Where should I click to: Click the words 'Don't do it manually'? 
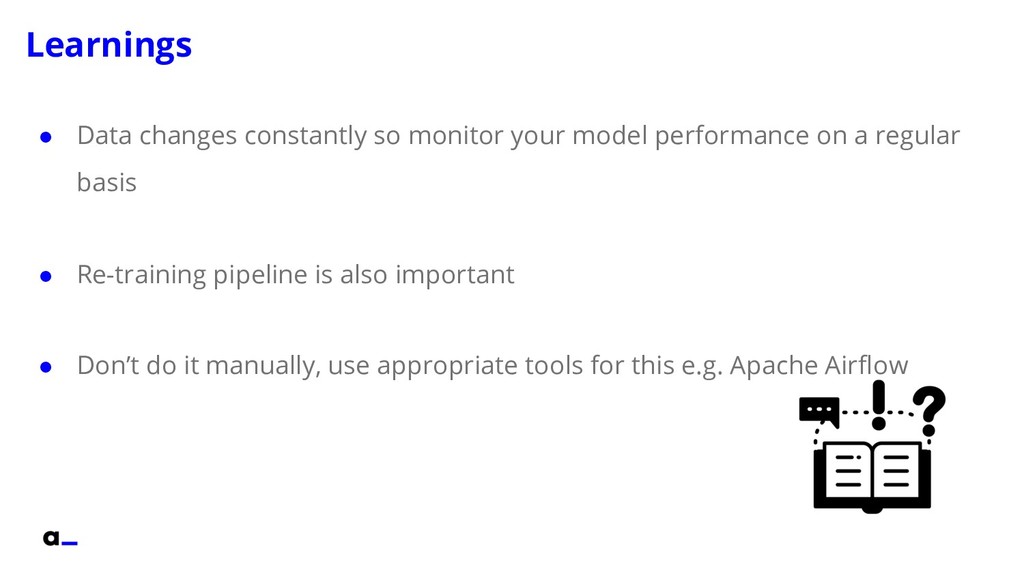click(x=199, y=365)
